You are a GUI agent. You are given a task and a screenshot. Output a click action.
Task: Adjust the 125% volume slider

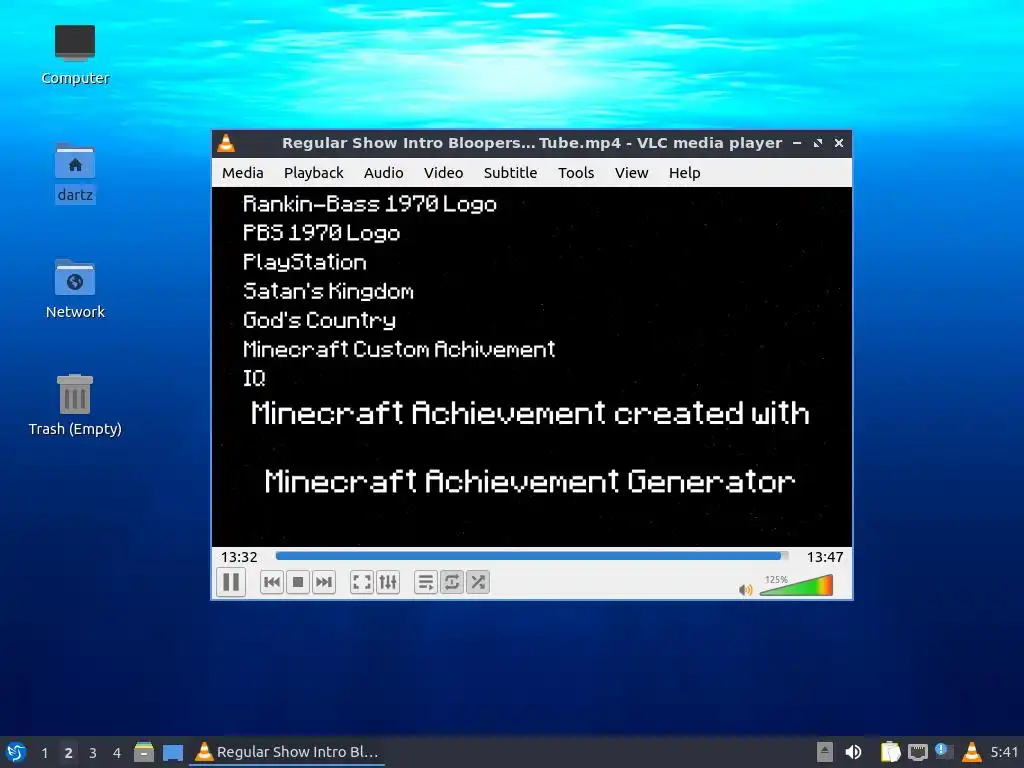[x=797, y=584]
